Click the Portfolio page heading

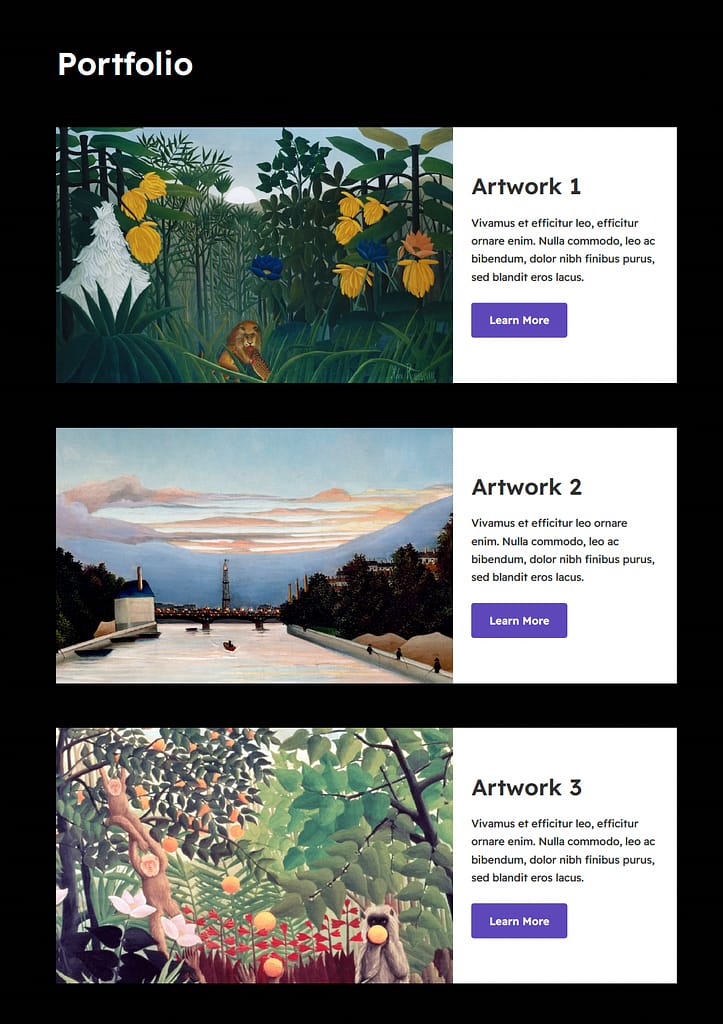[125, 64]
